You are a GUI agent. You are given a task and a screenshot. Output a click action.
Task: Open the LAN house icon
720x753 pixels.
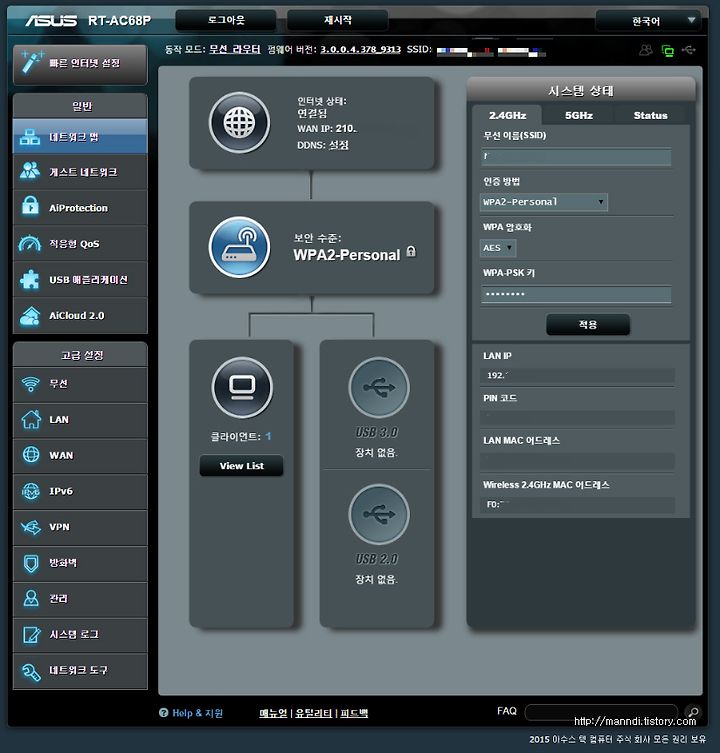tap(31, 419)
